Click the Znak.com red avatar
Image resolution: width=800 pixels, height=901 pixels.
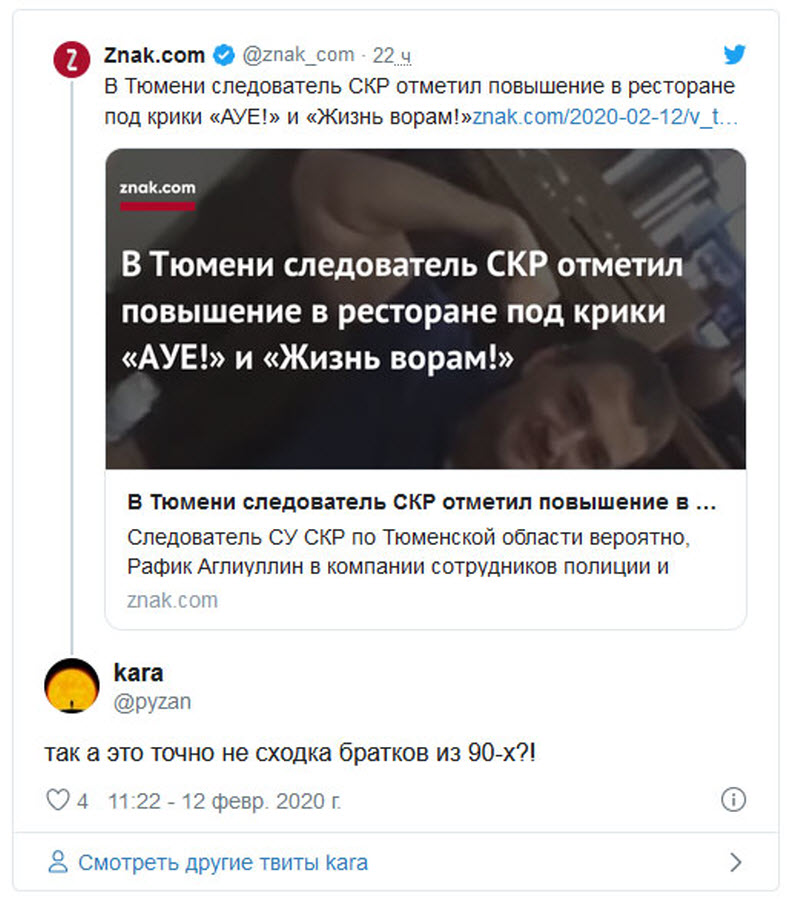coord(72,59)
